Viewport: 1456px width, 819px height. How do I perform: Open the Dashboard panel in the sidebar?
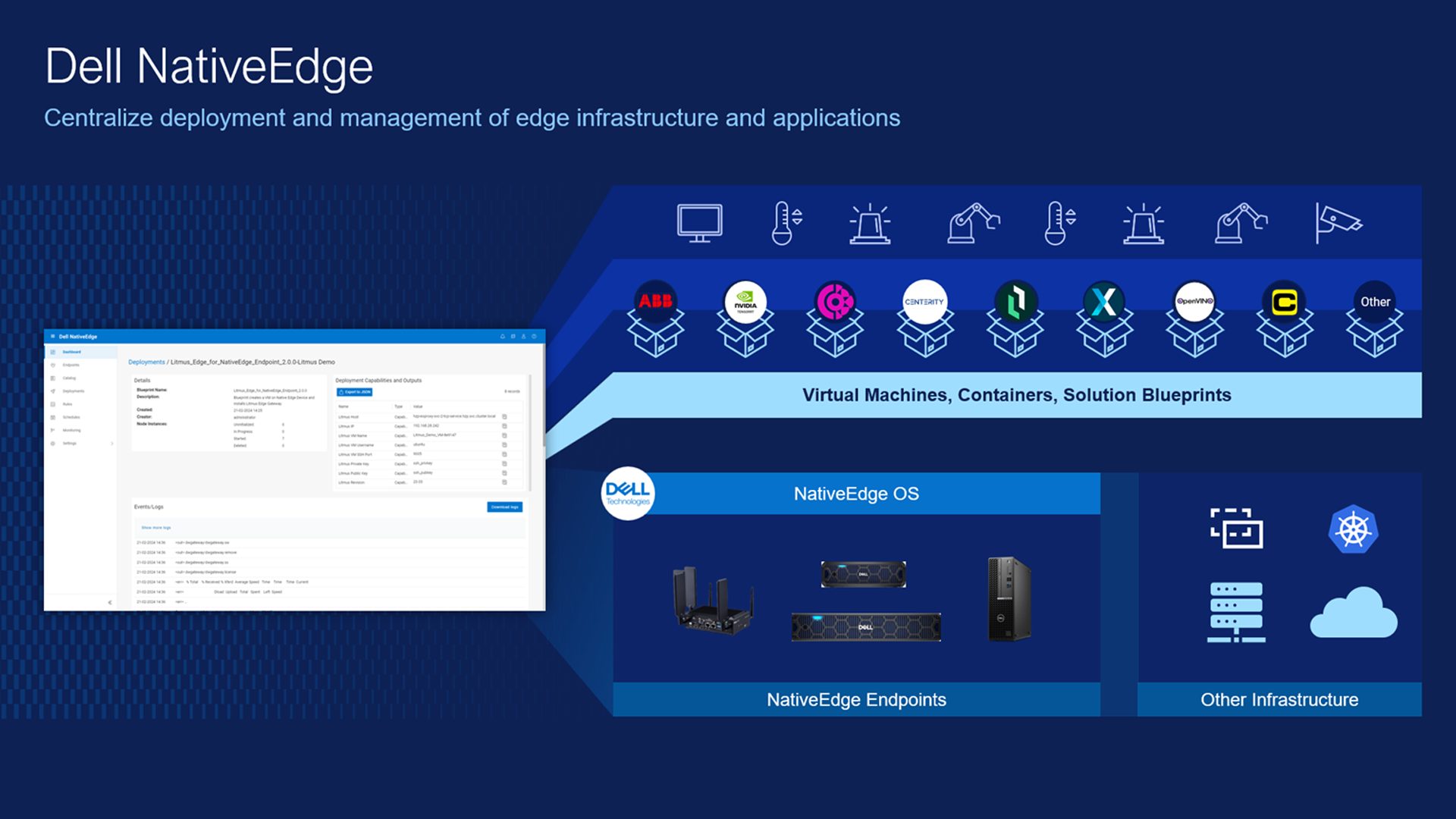coord(53,352)
